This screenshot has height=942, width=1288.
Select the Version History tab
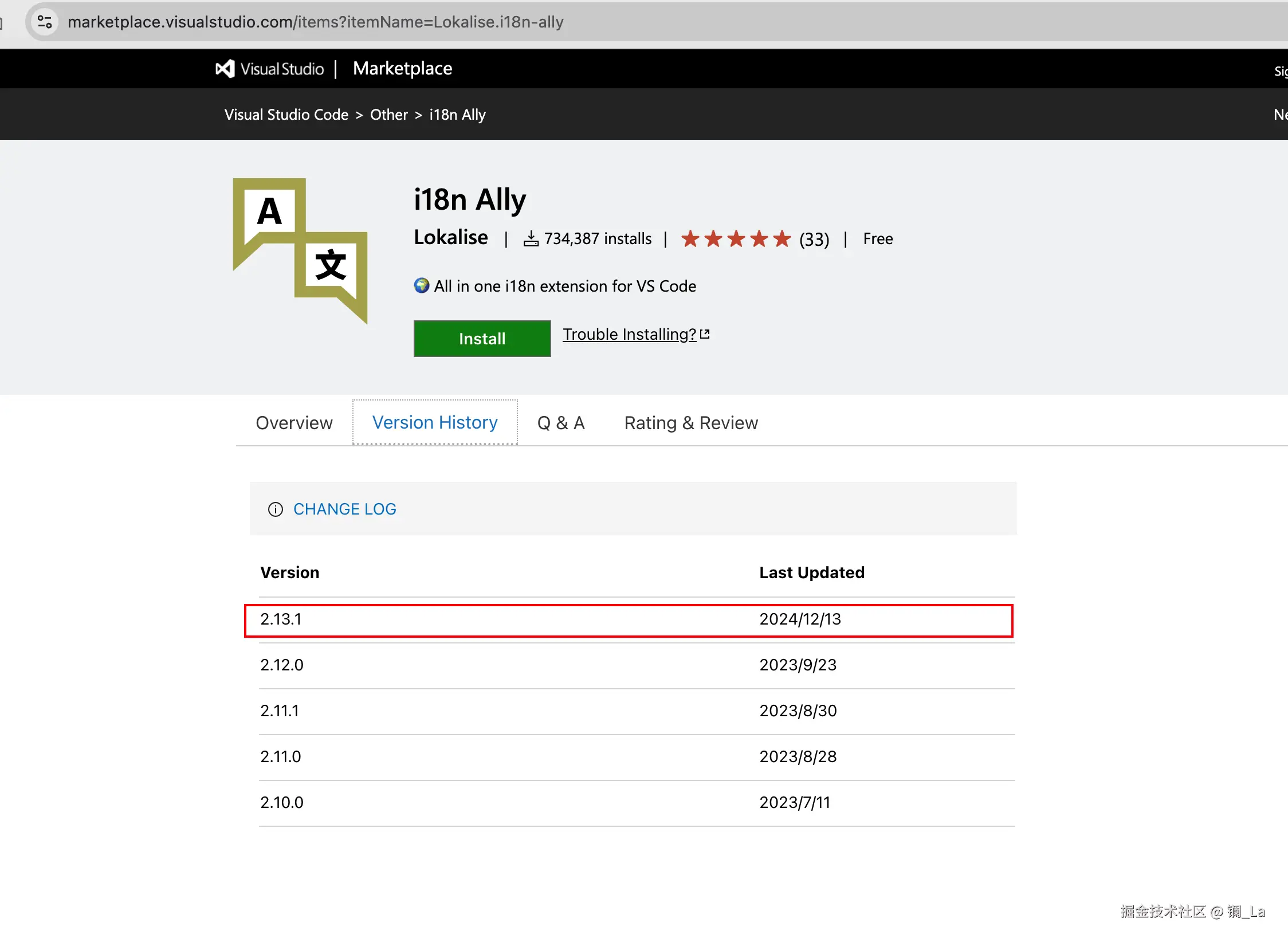(435, 422)
